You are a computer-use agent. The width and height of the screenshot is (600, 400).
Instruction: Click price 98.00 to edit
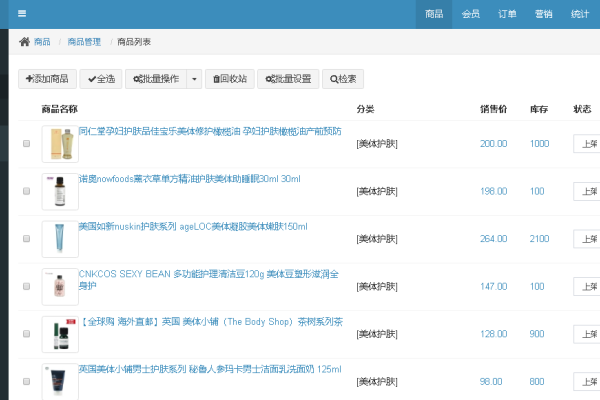click(x=491, y=382)
